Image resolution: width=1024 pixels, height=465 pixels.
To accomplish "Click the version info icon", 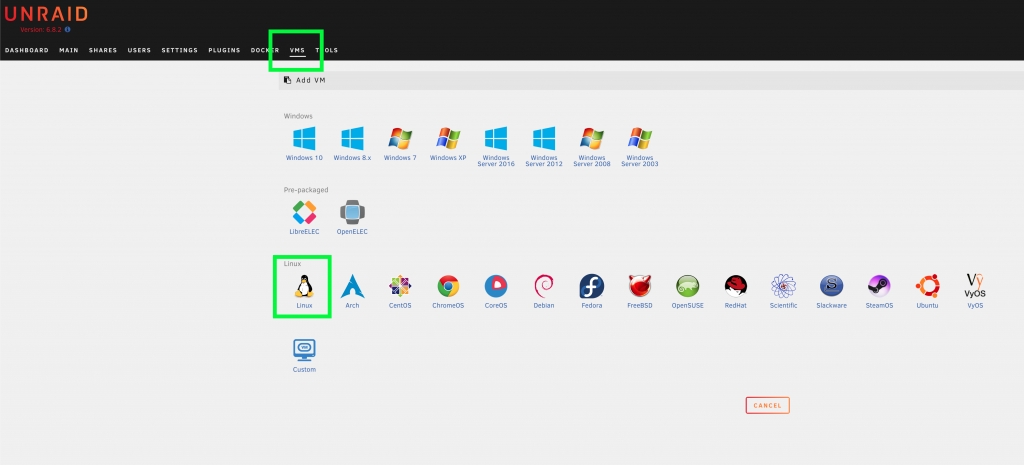I will (67, 30).
